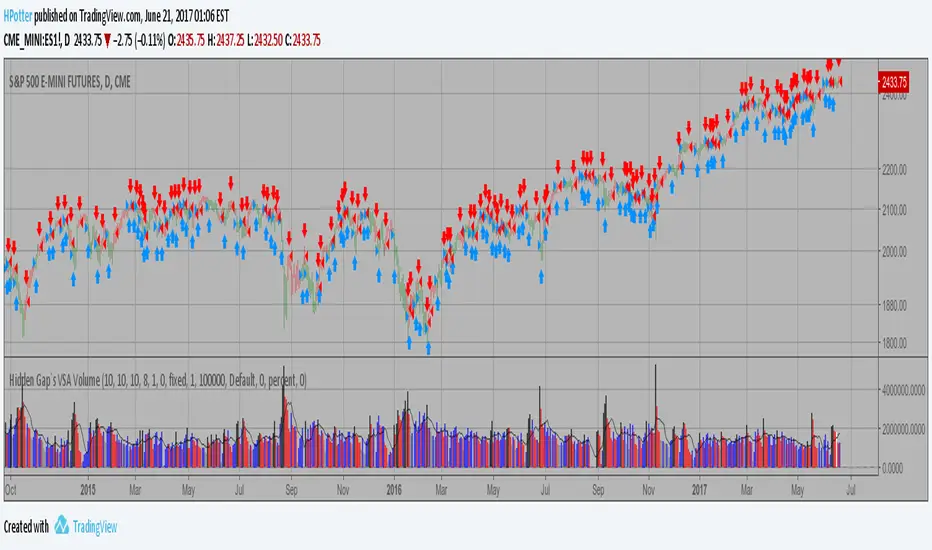Click the published June 21, 2017 01:06 EST text
This screenshot has height=550, width=932.
click(131, 16)
